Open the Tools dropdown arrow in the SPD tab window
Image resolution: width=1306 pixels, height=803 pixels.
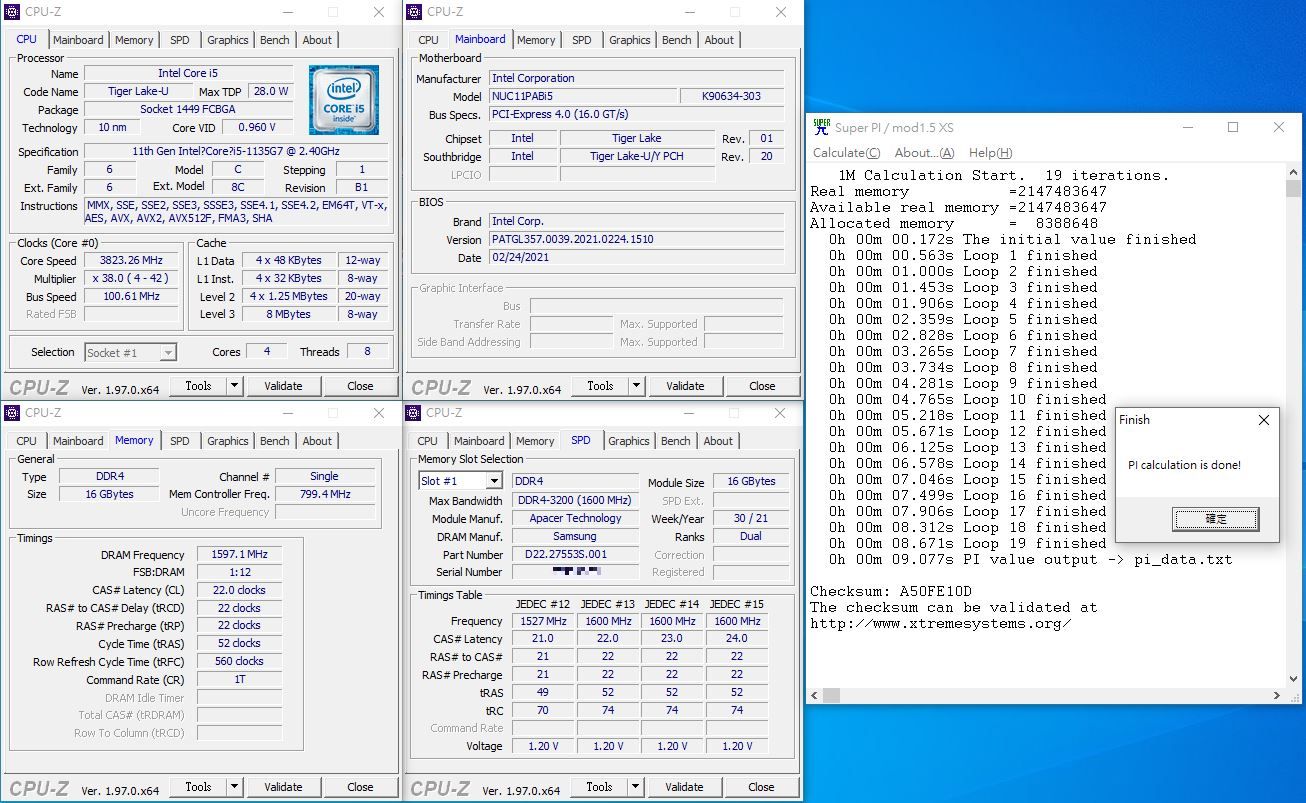point(635,787)
